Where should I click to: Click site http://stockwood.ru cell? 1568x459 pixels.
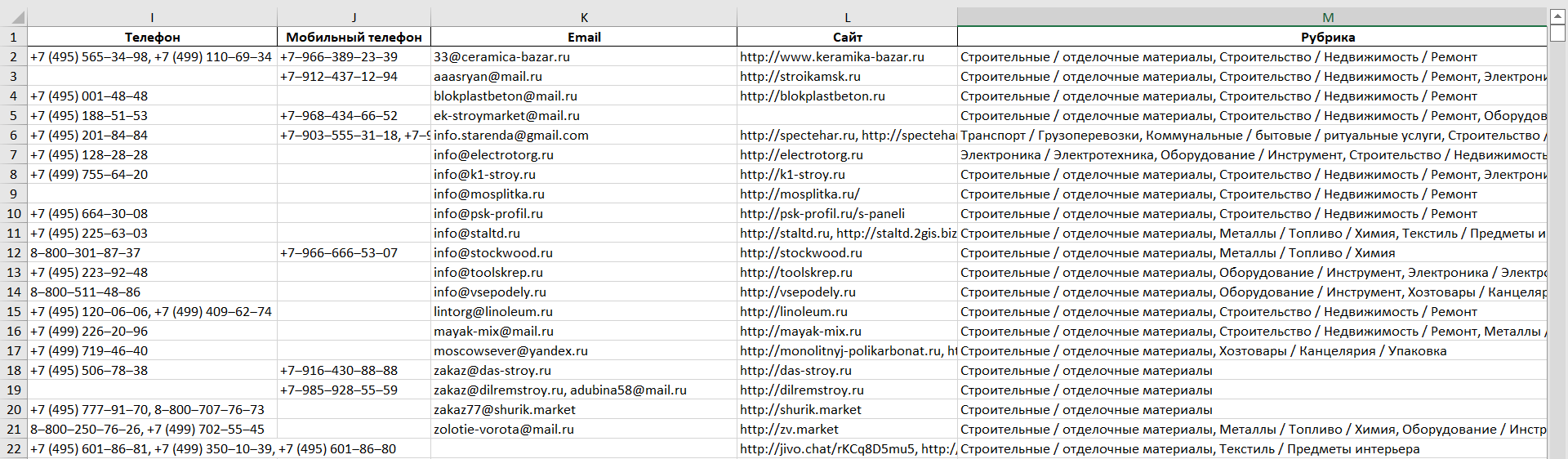[847, 252]
